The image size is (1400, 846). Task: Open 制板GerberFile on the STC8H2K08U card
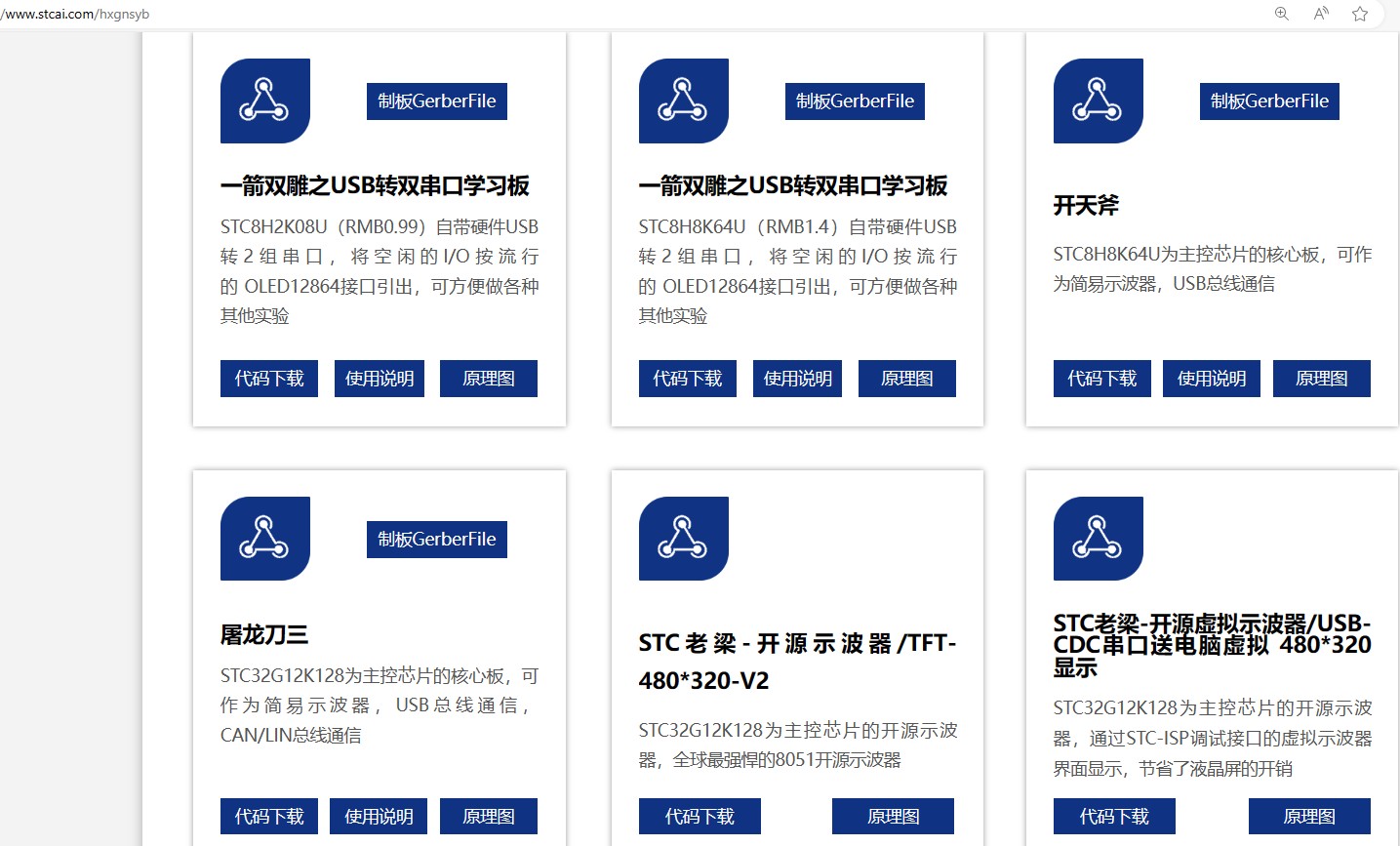437,101
